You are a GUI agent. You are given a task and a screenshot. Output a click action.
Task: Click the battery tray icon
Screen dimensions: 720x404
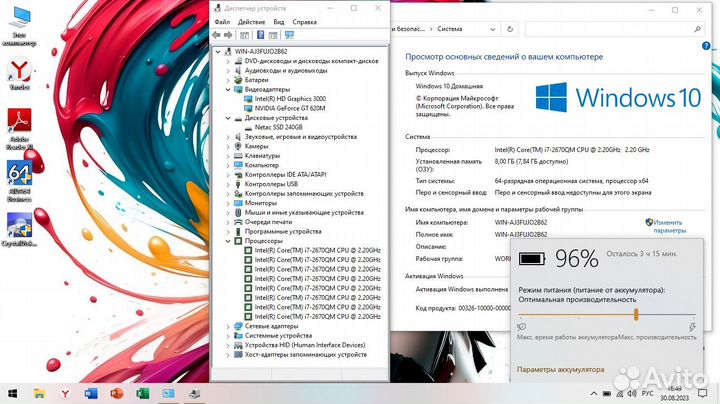(607, 394)
